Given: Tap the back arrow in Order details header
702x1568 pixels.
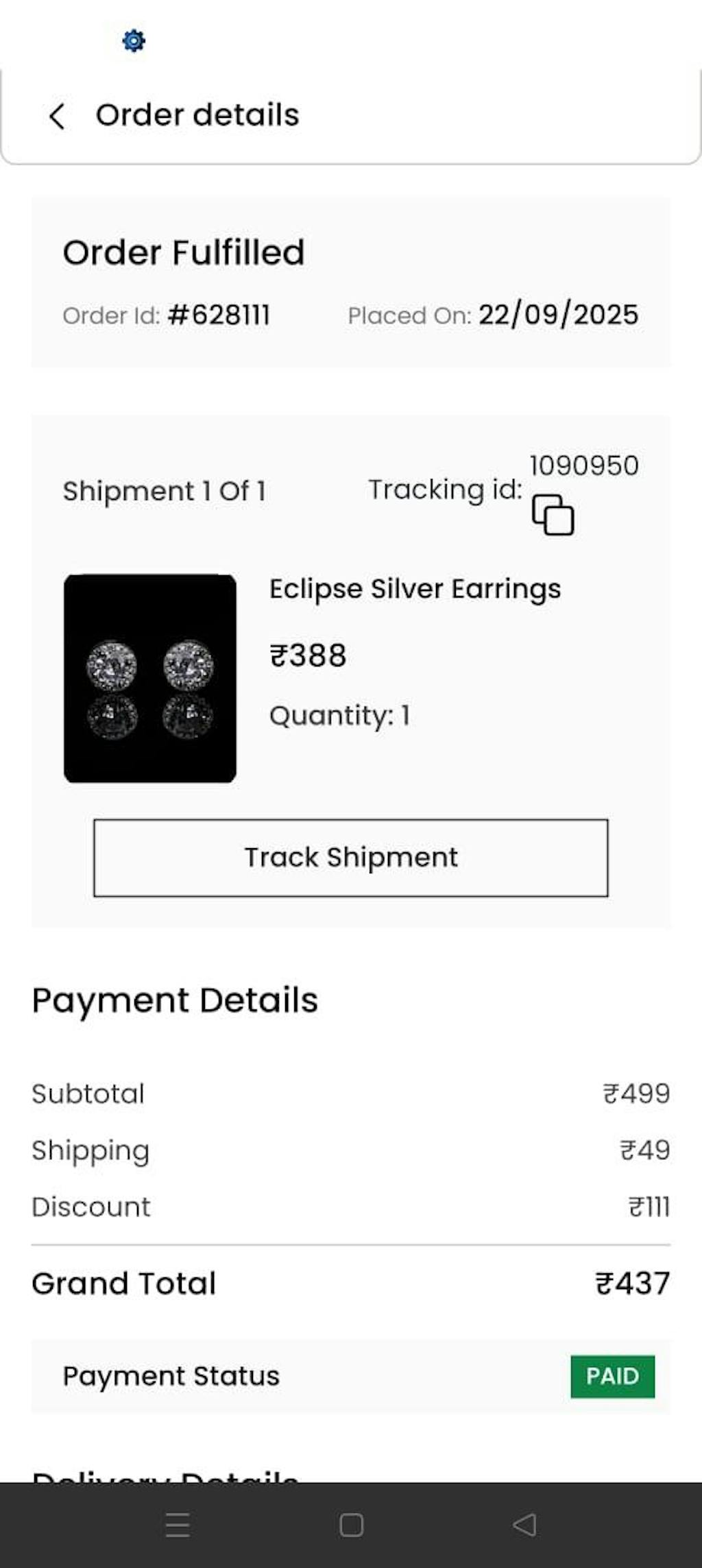Looking at the screenshot, I should [58, 116].
